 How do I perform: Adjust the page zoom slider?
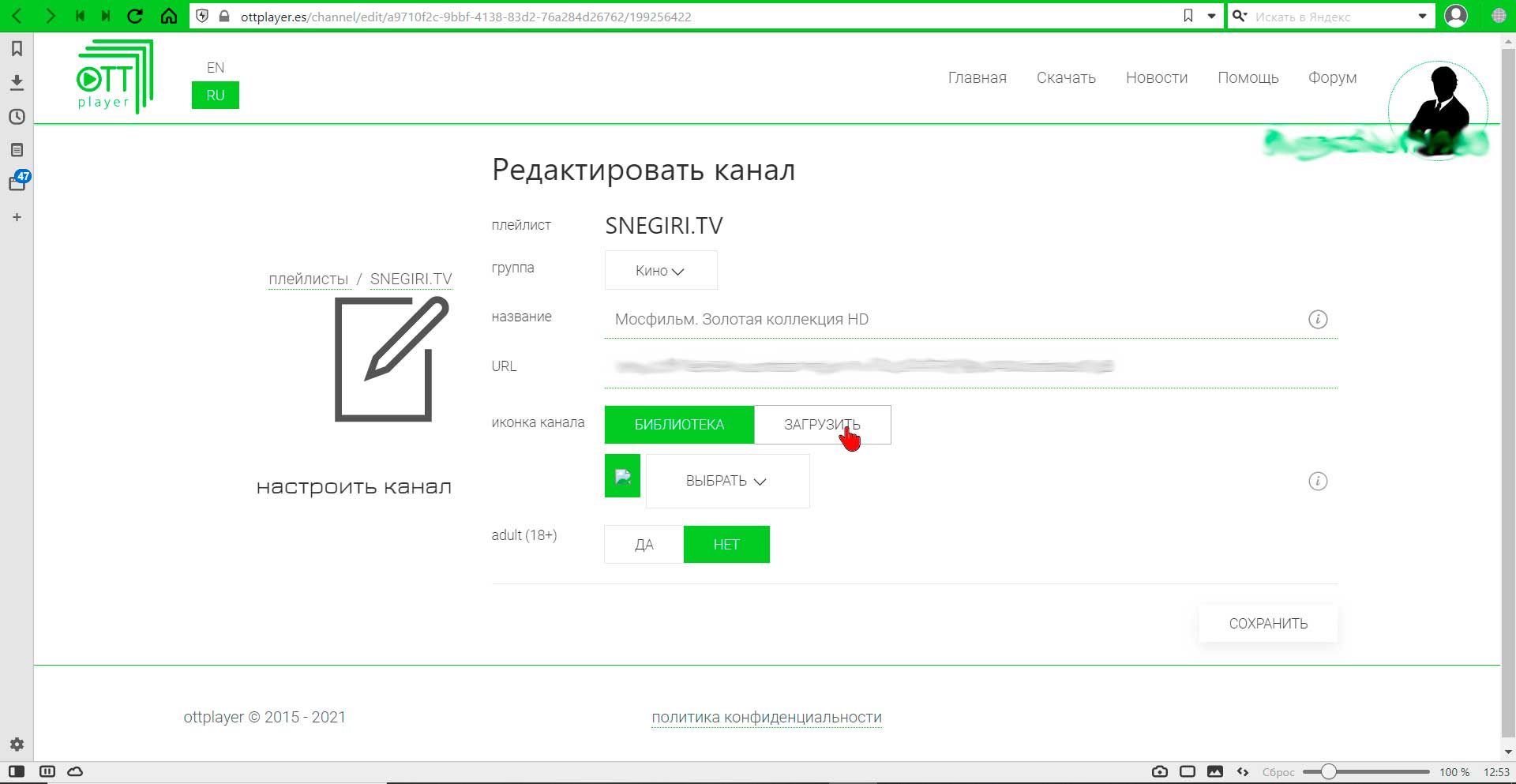(x=1366, y=771)
